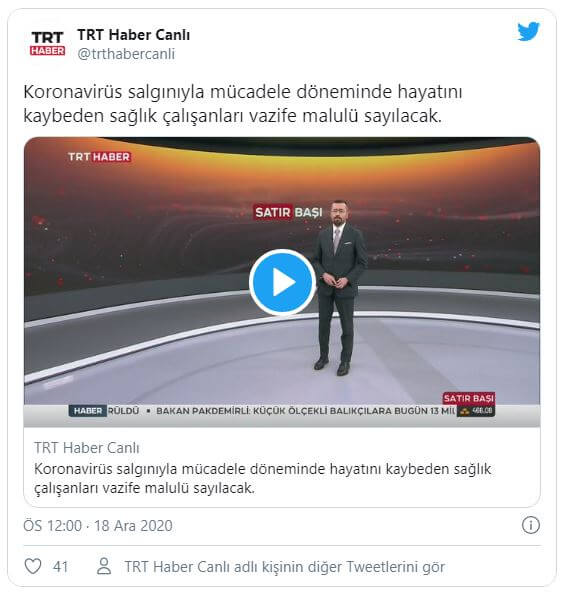This screenshot has height=595, width=564.
Task: Open the tweet info icon
Action: coord(530,525)
